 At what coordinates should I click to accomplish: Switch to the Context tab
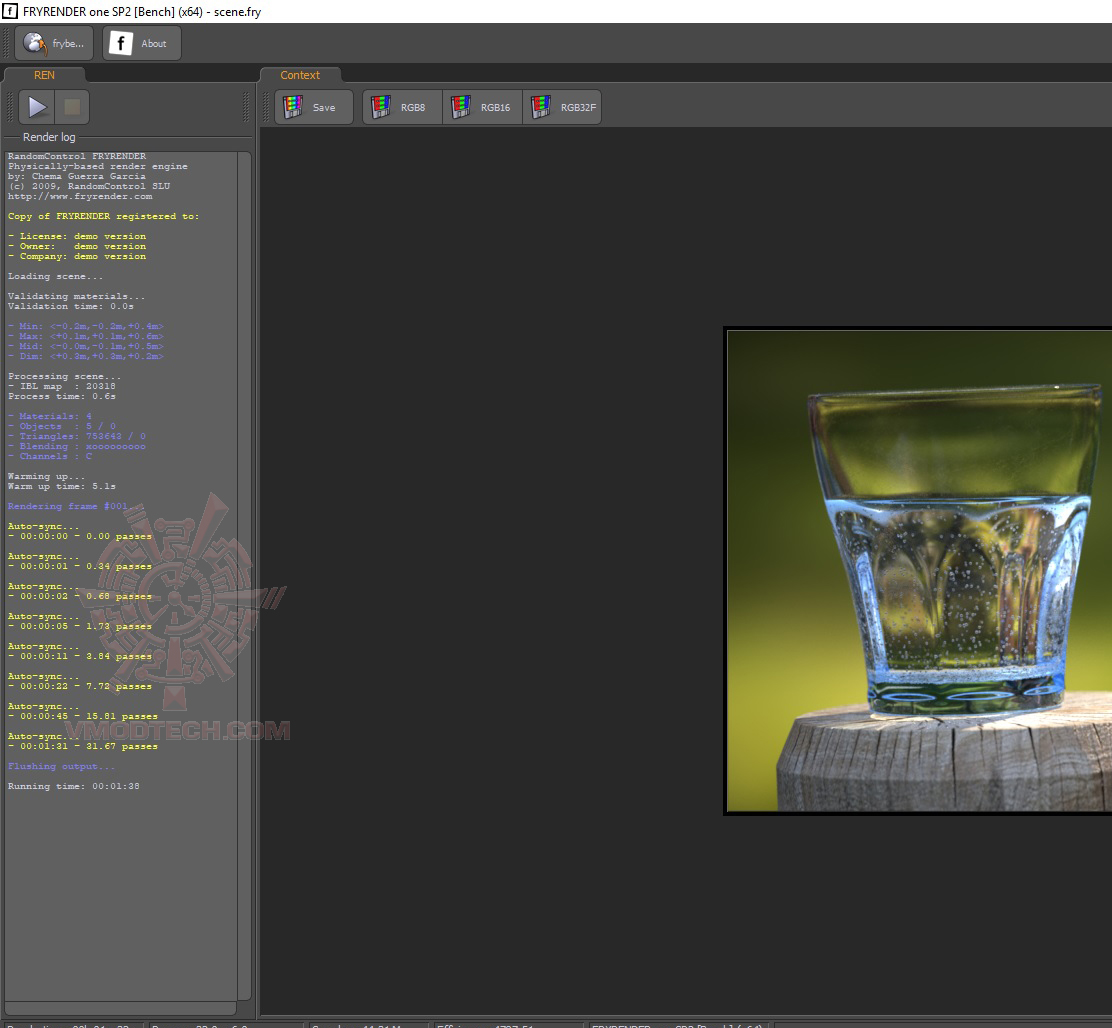coord(300,75)
